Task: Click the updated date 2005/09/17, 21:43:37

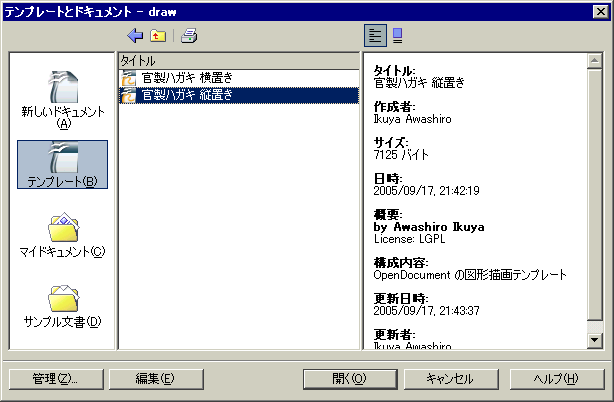Action: pos(426,311)
